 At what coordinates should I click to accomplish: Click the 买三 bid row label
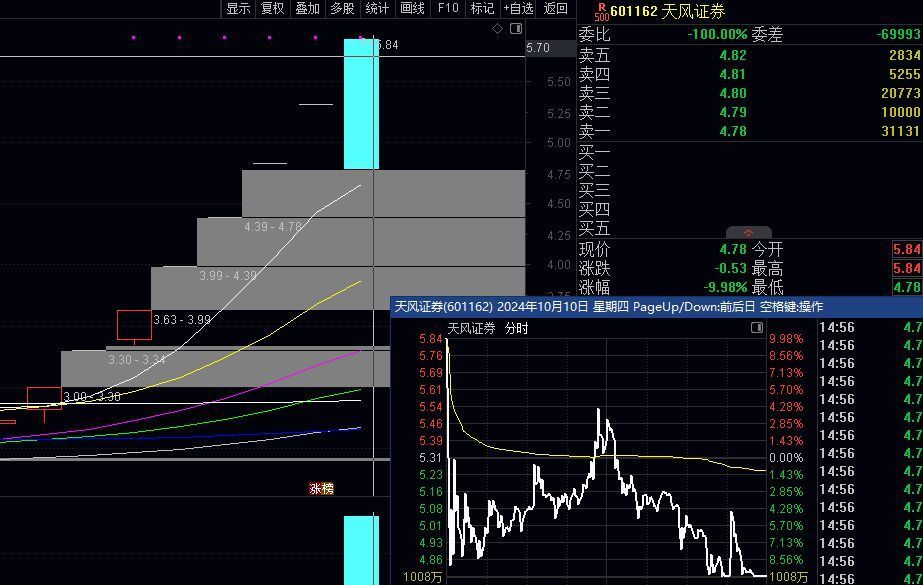[595, 191]
